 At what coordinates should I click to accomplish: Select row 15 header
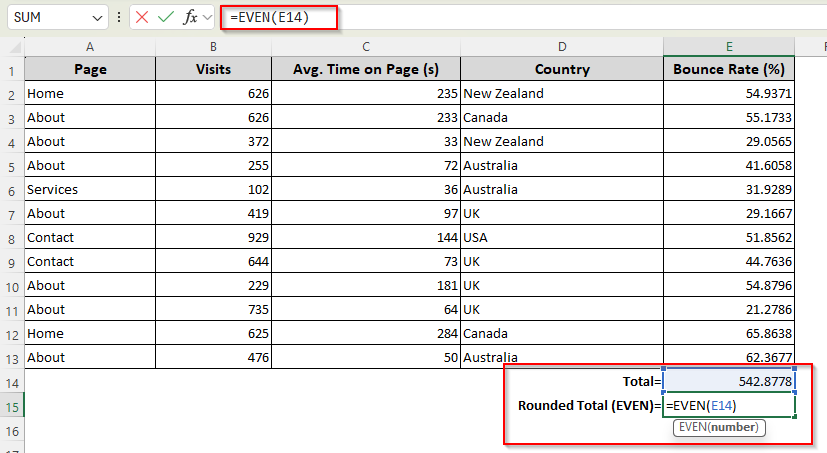tap(12, 407)
